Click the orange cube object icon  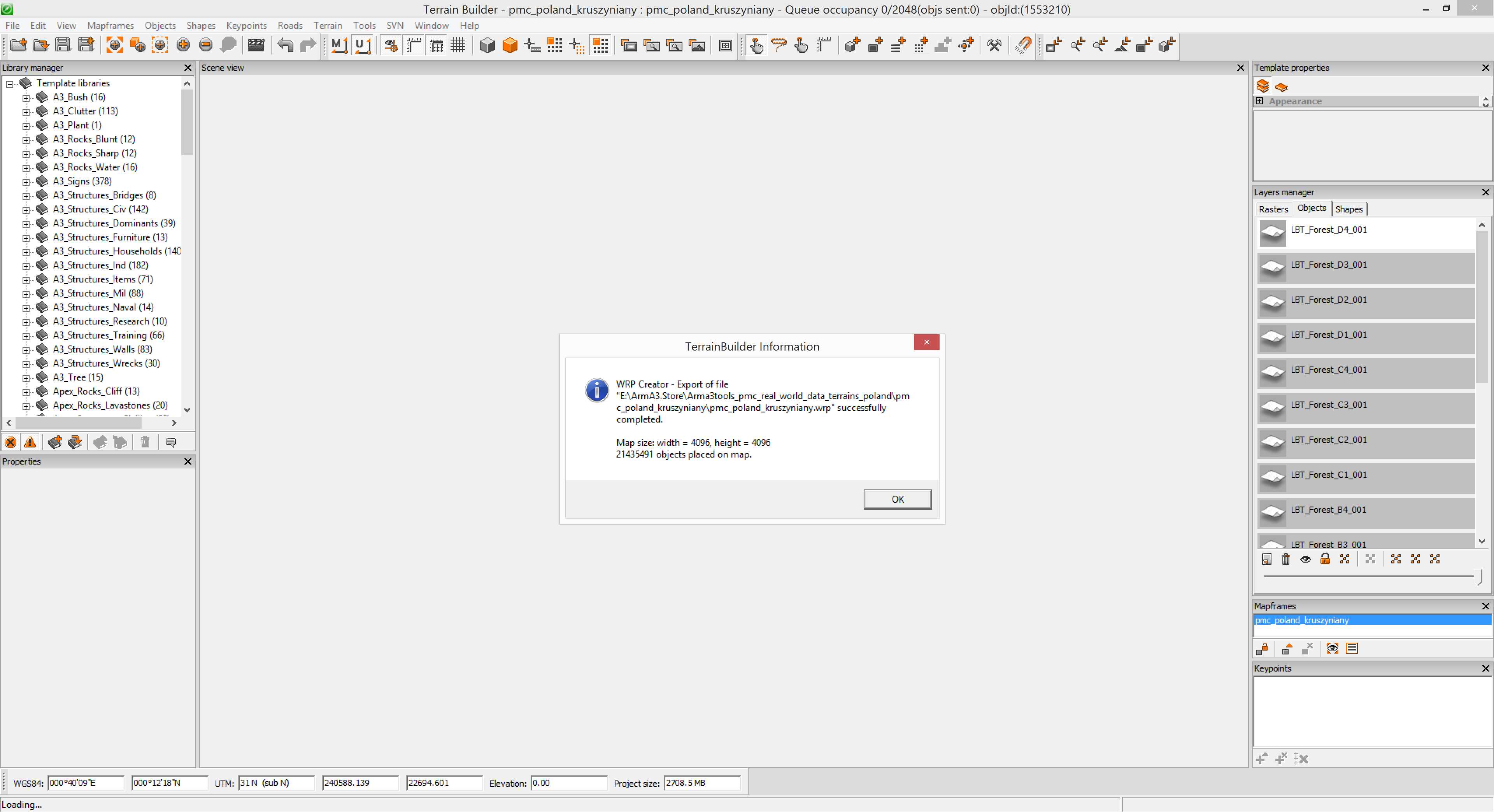click(510, 45)
